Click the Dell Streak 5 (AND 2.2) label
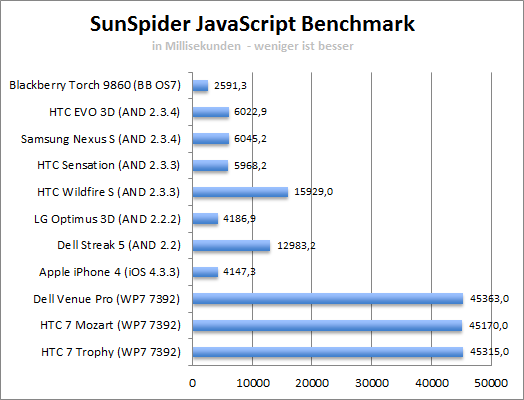This screenshot has width=524, height=400. 119,245
